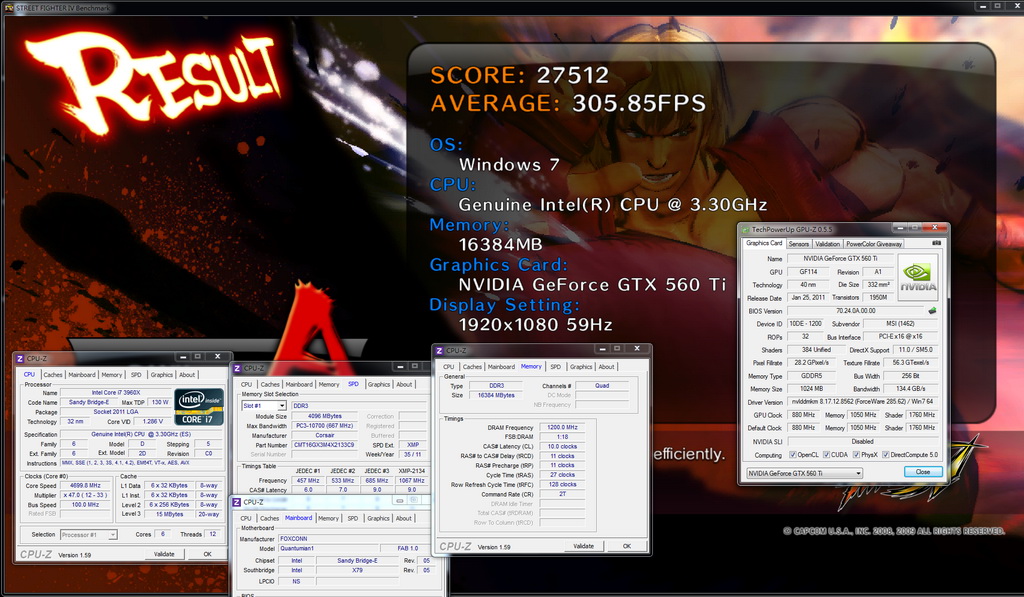Toggle the DirectCompute 5.0 checkbox
The width and height of the screenshot is (1024, 597).
886,455
